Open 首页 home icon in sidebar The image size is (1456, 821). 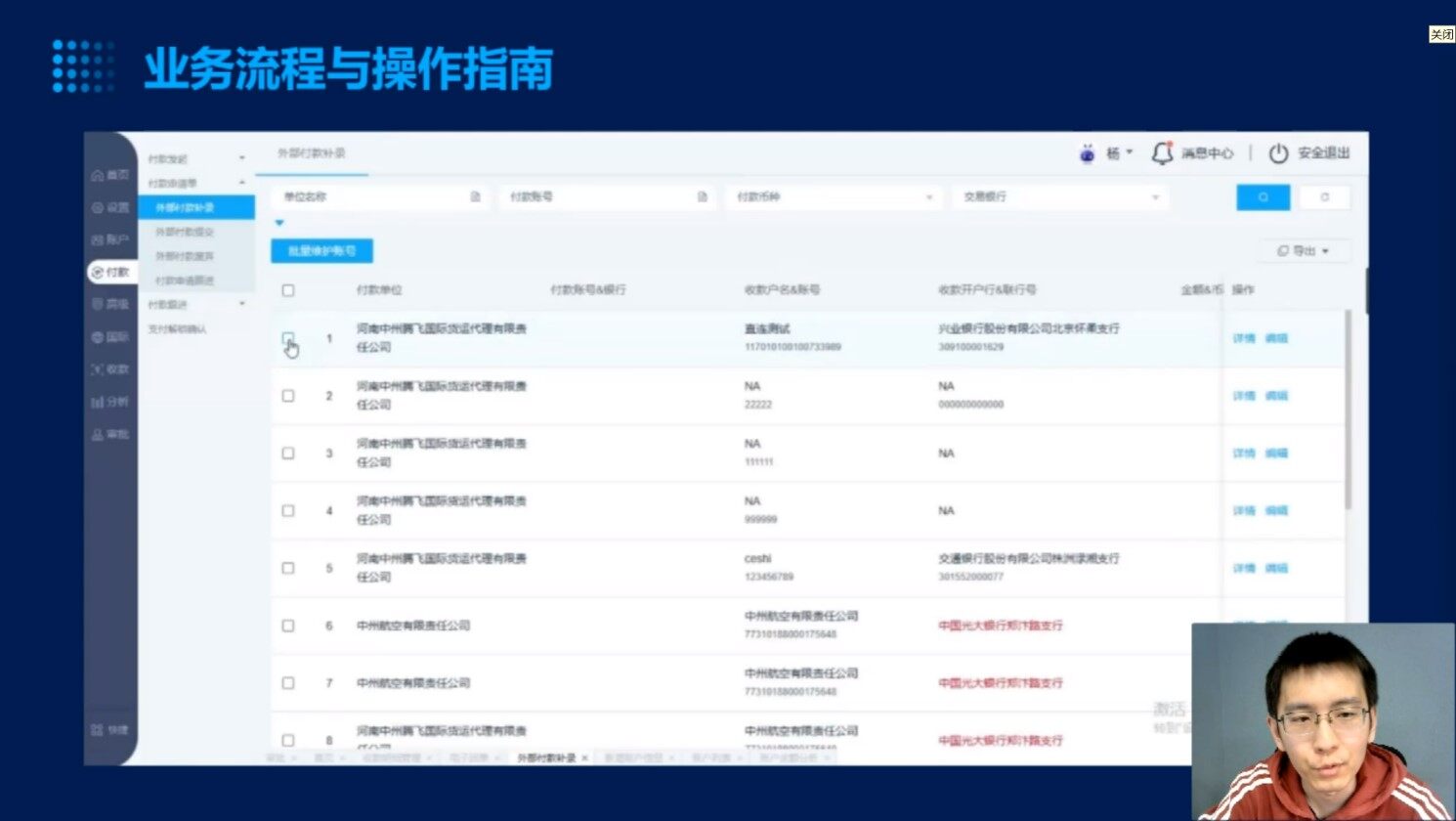(109, 175)
